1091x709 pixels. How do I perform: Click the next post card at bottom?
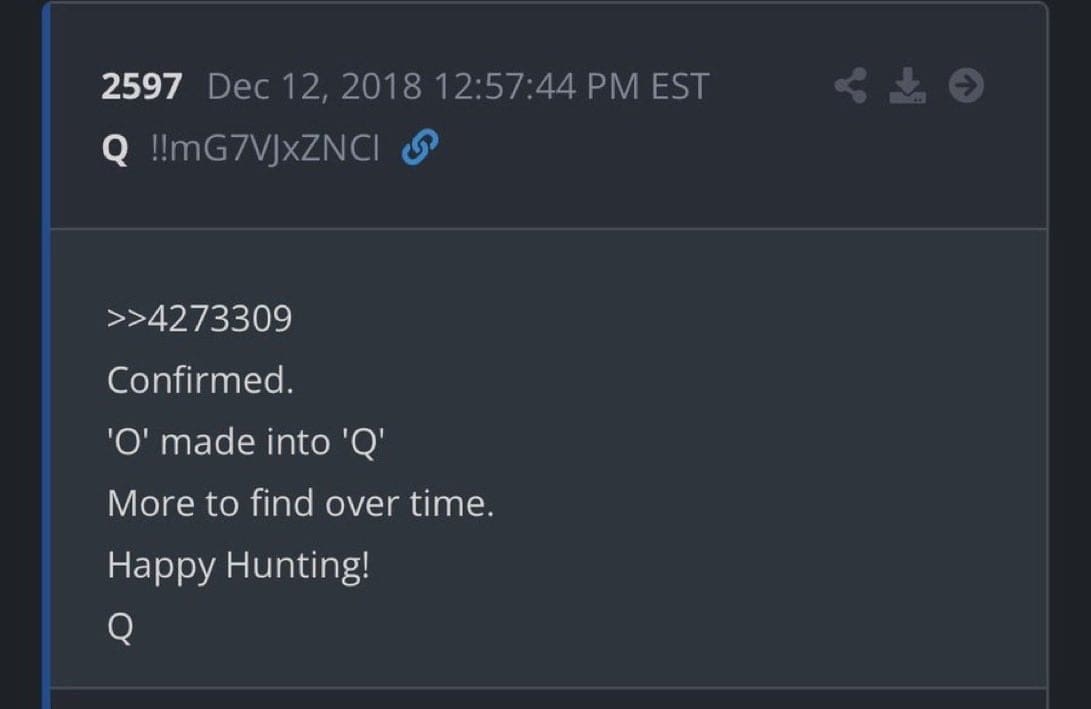pyautogui.click(x=548, y=699)
